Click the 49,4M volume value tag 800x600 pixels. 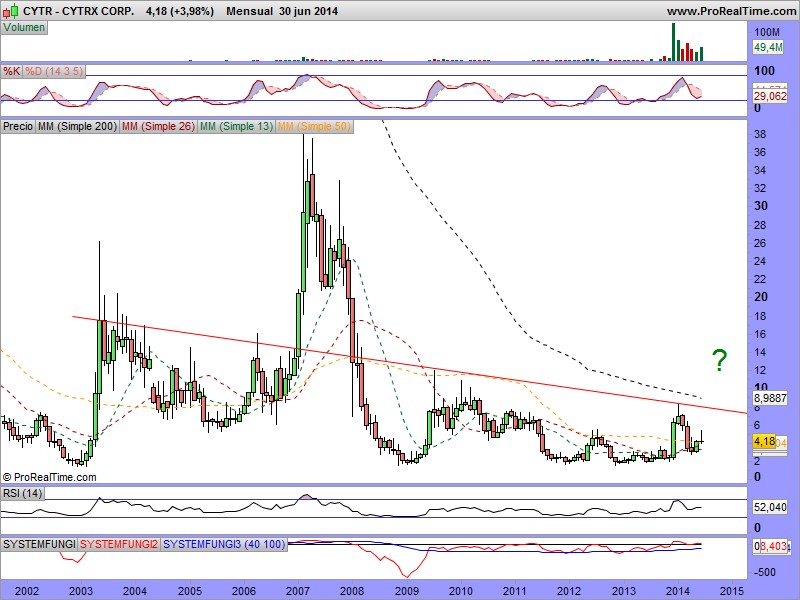click(768, 47)
